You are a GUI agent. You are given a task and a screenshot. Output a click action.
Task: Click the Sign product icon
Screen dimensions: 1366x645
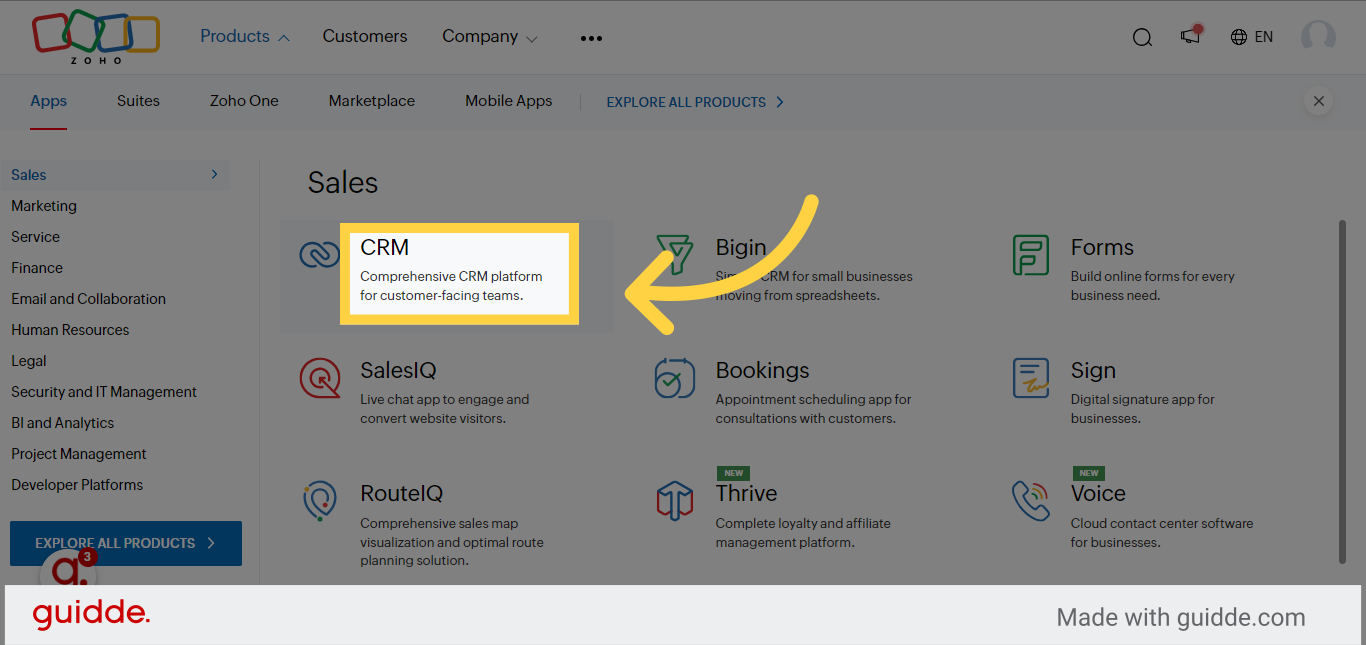pyautogui.click(x=1030, y=378)
